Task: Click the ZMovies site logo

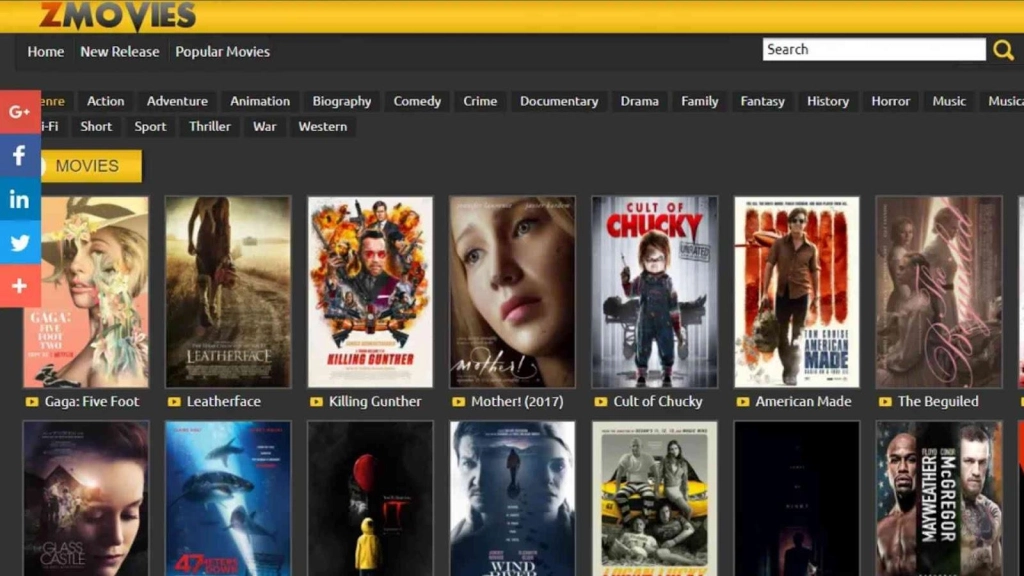Action: pyautogui.click(x=118, y=14)
